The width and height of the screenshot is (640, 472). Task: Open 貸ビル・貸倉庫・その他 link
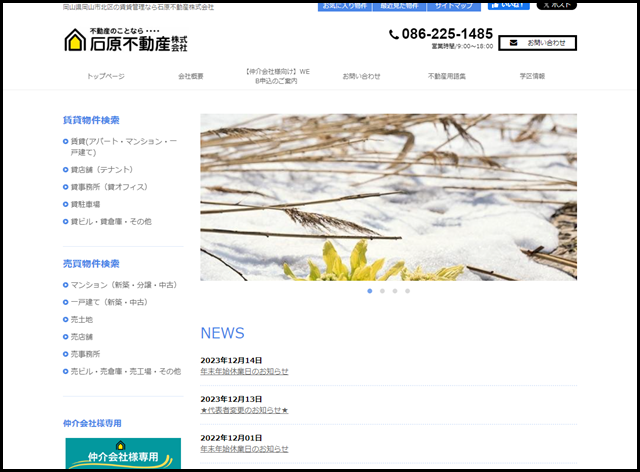[x=111, y=222]
